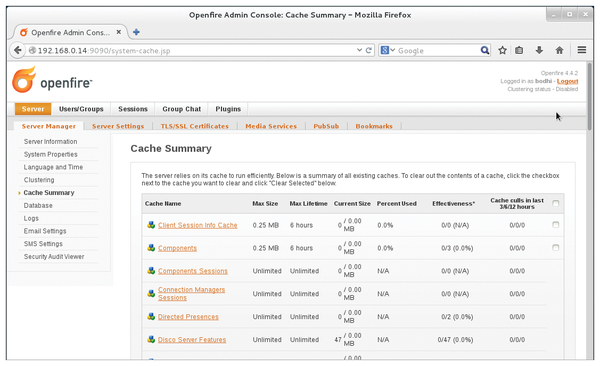Open Security Audit Viewer in sidebar
The image size is (600, 366).
54,257
